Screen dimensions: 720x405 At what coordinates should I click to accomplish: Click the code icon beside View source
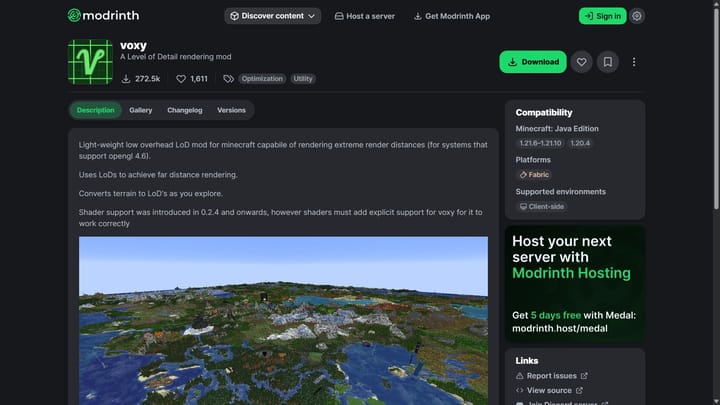(519, 390)
